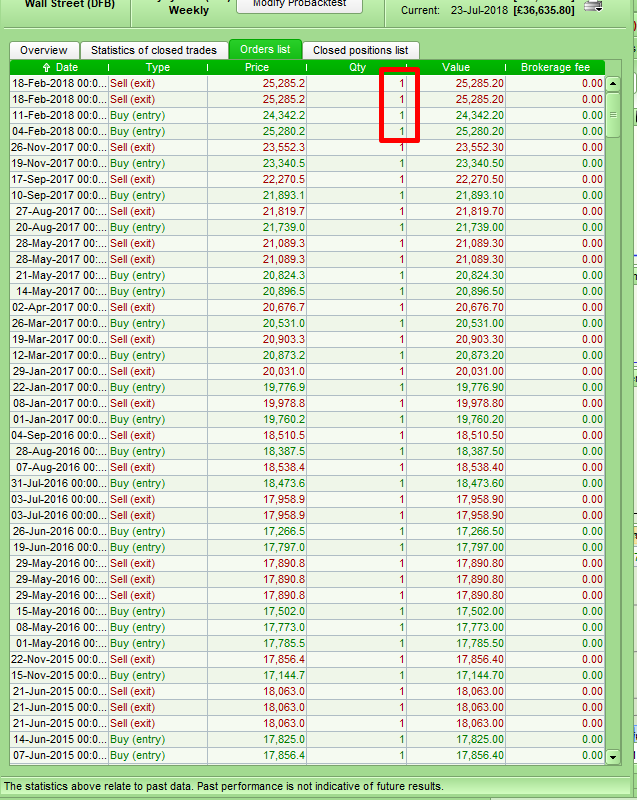Image resolution: width=637 pixels, height=800 pixels.
Task: Click the Current date 23-Jul-2018
Action: [x=480, y=10]
